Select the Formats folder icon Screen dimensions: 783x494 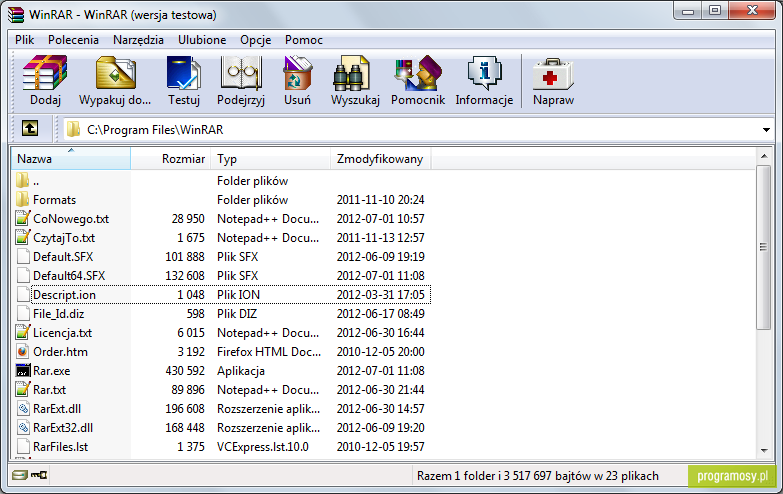point(22,199)
